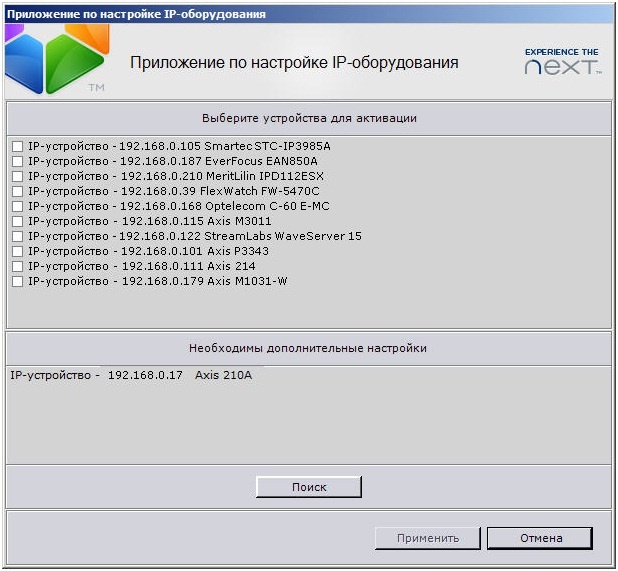Select the Axis 210A device entry
The image size is (618, 571).
(131, 375)
